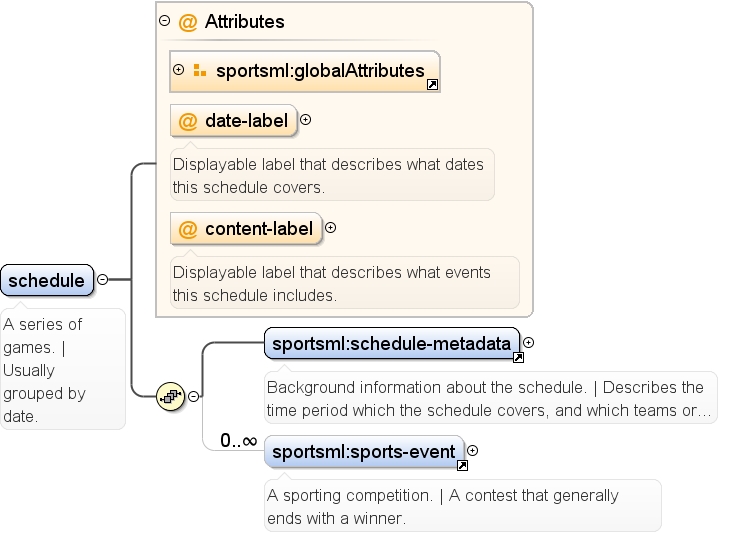Expand sportsml:schedule-metadata element
Image resolution: width=741 pixels, height=535 pixels.
(x=529, y=343)
